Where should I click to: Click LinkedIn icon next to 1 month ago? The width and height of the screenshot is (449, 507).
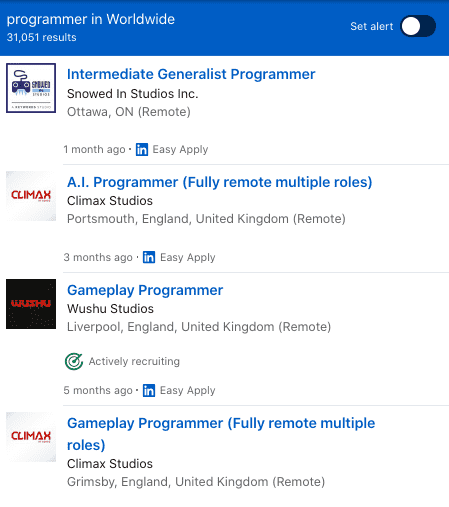pyautogui.click(x=142, y=149)
